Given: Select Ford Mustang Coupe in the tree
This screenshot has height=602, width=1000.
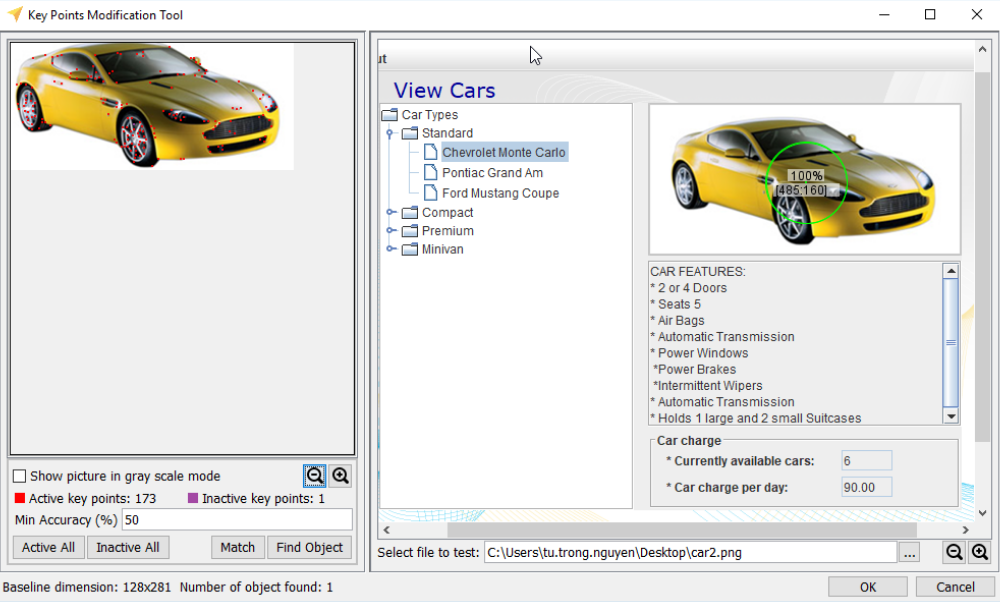Looking at the screenshot, I should coord(501,193).
